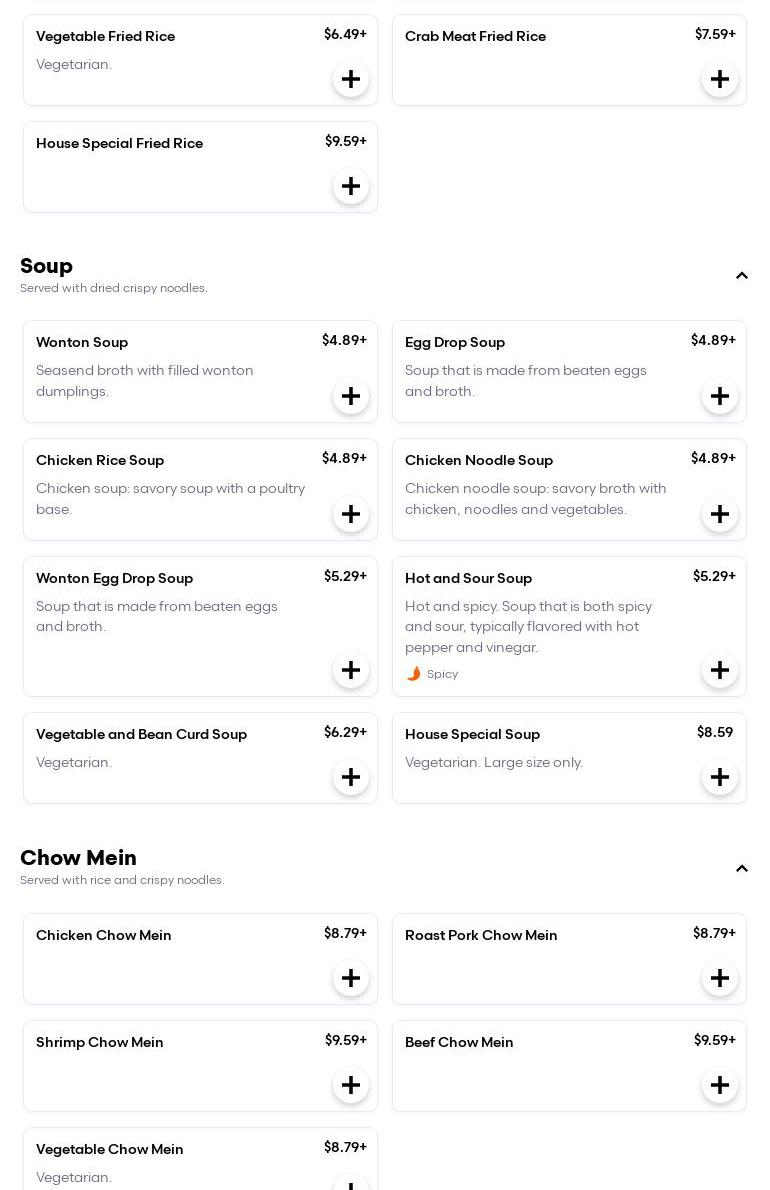Add Chicken Chow Mein to order
The height and width of the screenshot is (1190, 770).
tap(351, 978)
